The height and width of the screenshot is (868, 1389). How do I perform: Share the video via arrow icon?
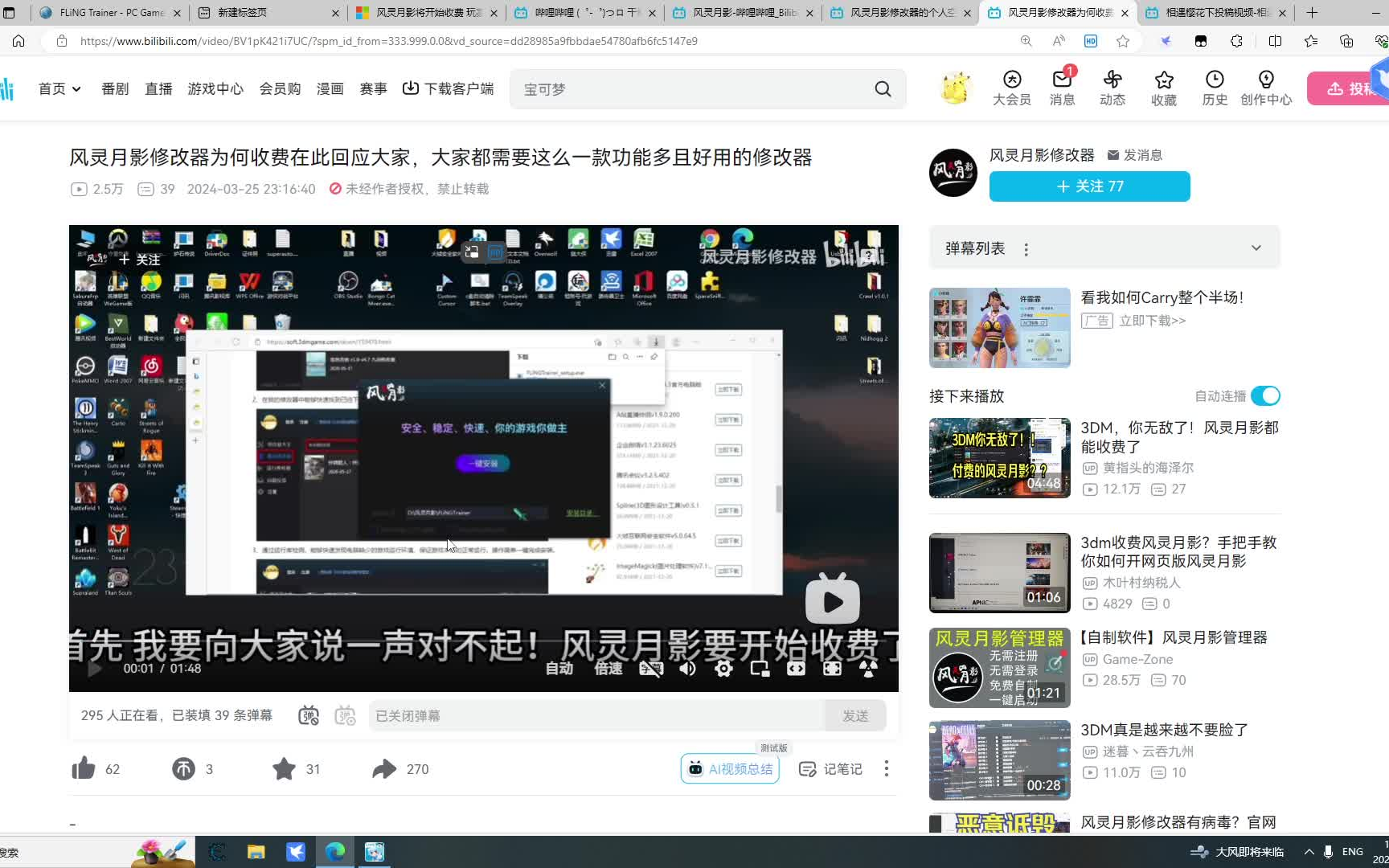384,769
